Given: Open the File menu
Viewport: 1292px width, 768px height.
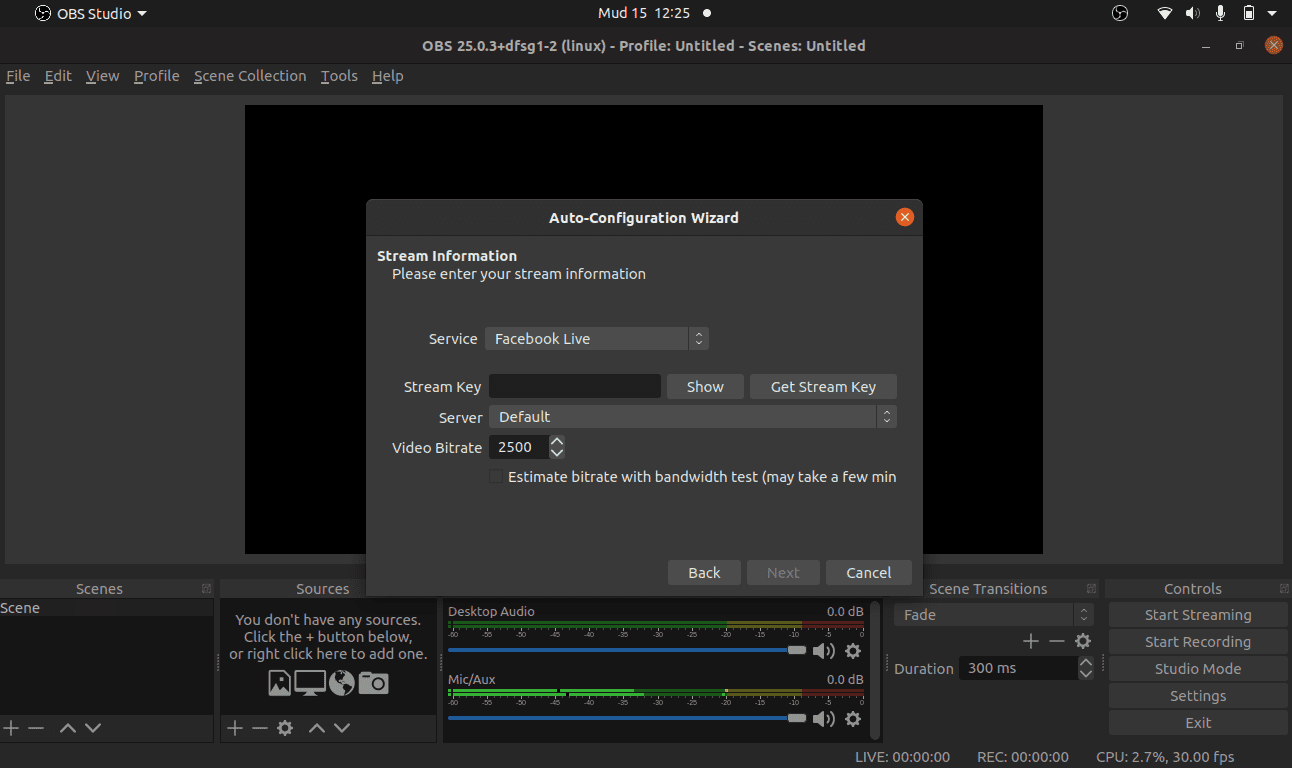Looking at the screenshot, I should (x=18, y=76).
